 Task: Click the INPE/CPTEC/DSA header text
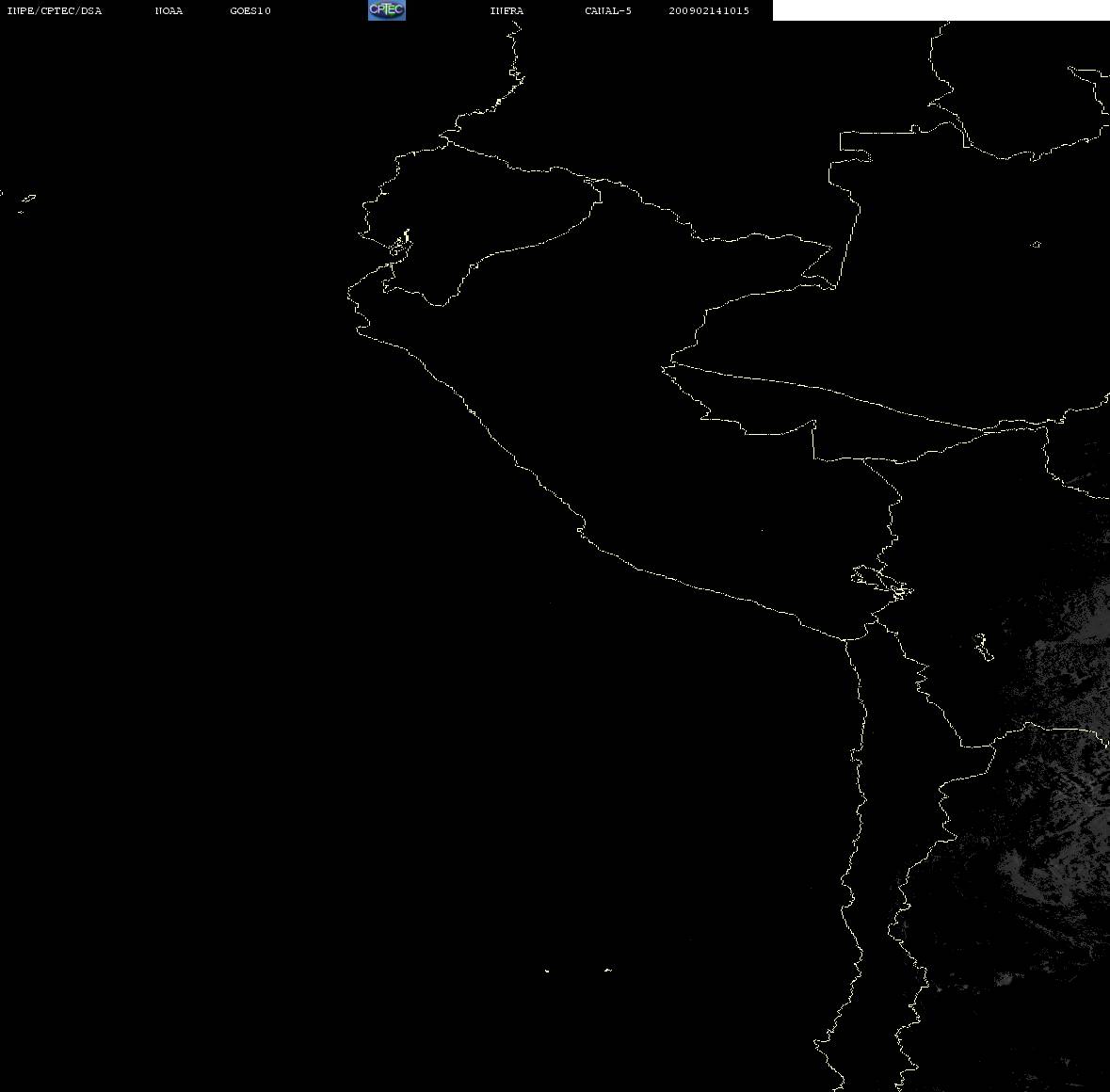[x=54, y=10]
